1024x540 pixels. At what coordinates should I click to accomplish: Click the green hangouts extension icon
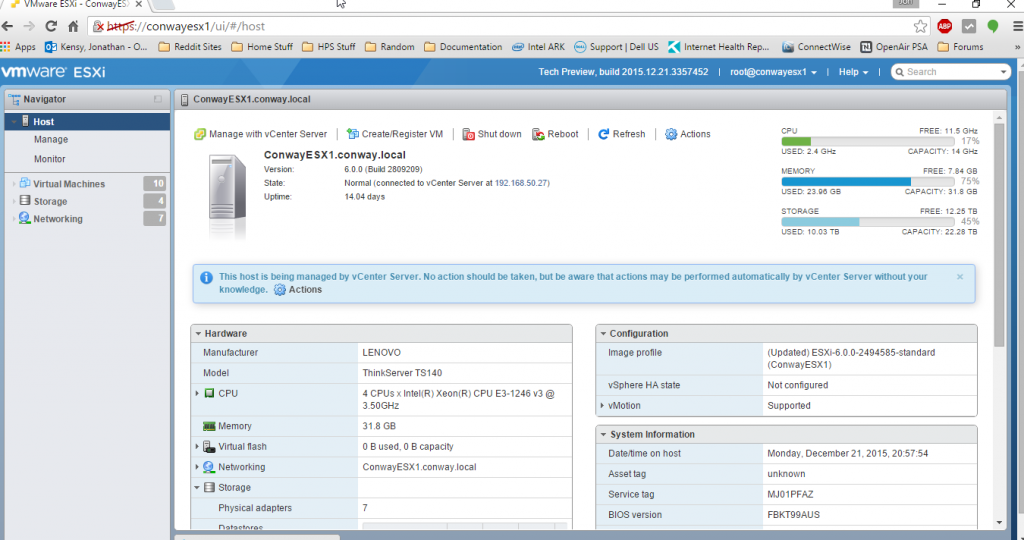pyautogui.click(x=993, y=26)
